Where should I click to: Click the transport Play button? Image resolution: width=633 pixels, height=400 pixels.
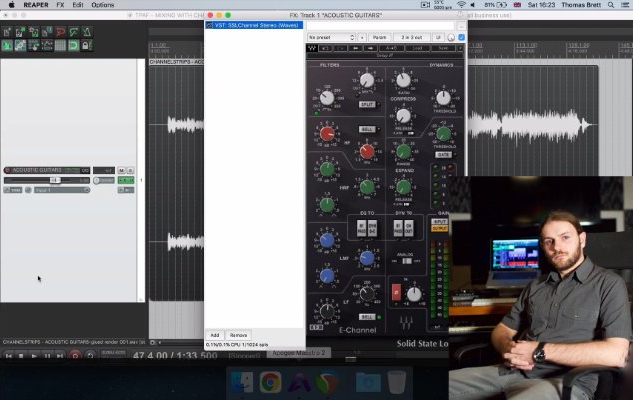[34, 356]
